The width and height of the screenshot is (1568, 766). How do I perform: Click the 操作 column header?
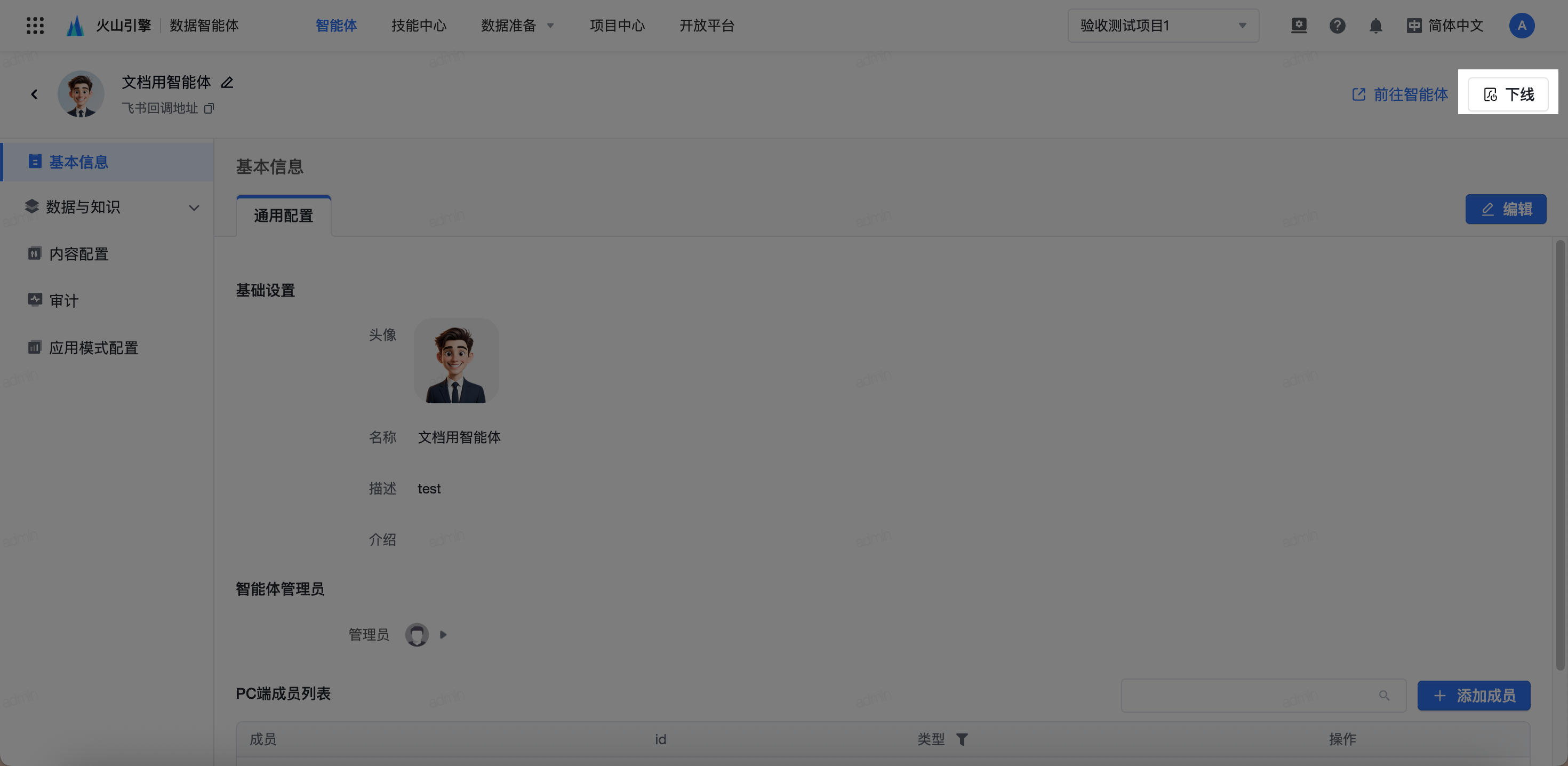1342,739
